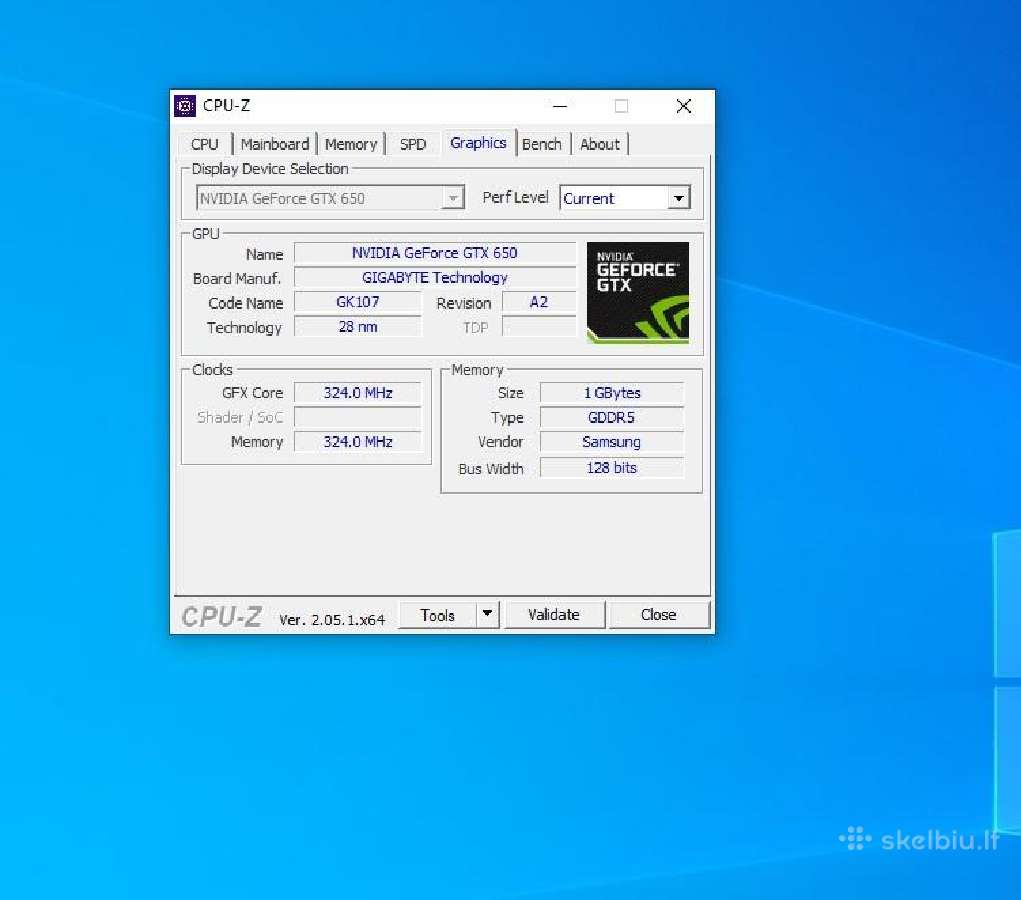This screenshot has height=900, width=1021.
Task: Click the Tools button
Action: coord(438,615)
